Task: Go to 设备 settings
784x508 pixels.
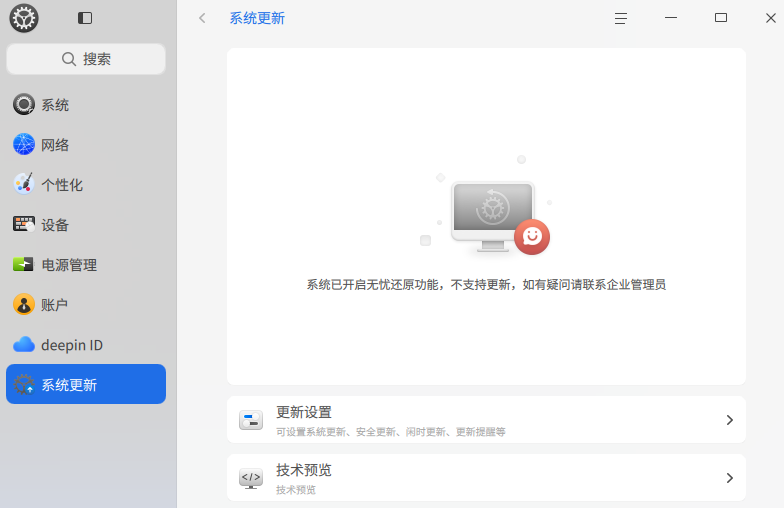Action: [x=86, y=224]
